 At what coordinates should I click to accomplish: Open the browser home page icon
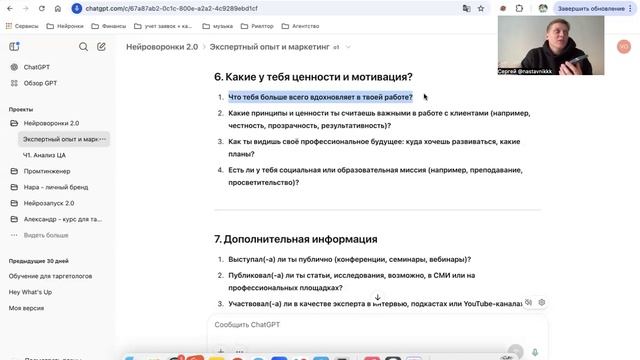click(x=58, y=9)
